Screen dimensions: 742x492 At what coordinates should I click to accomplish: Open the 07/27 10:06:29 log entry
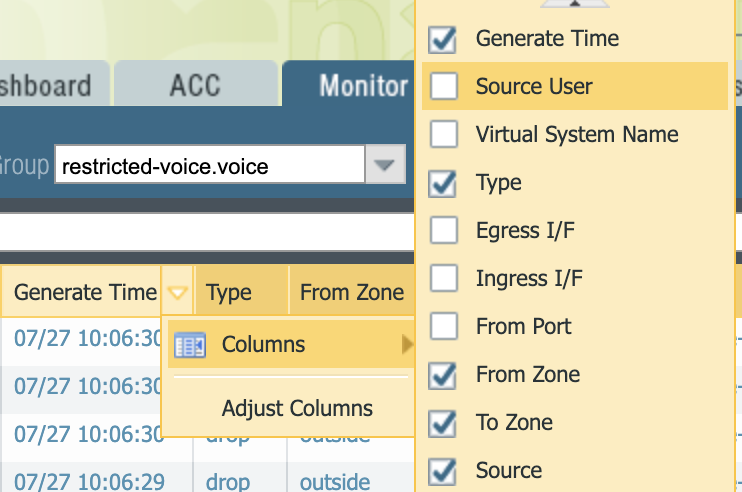(89, 482)
